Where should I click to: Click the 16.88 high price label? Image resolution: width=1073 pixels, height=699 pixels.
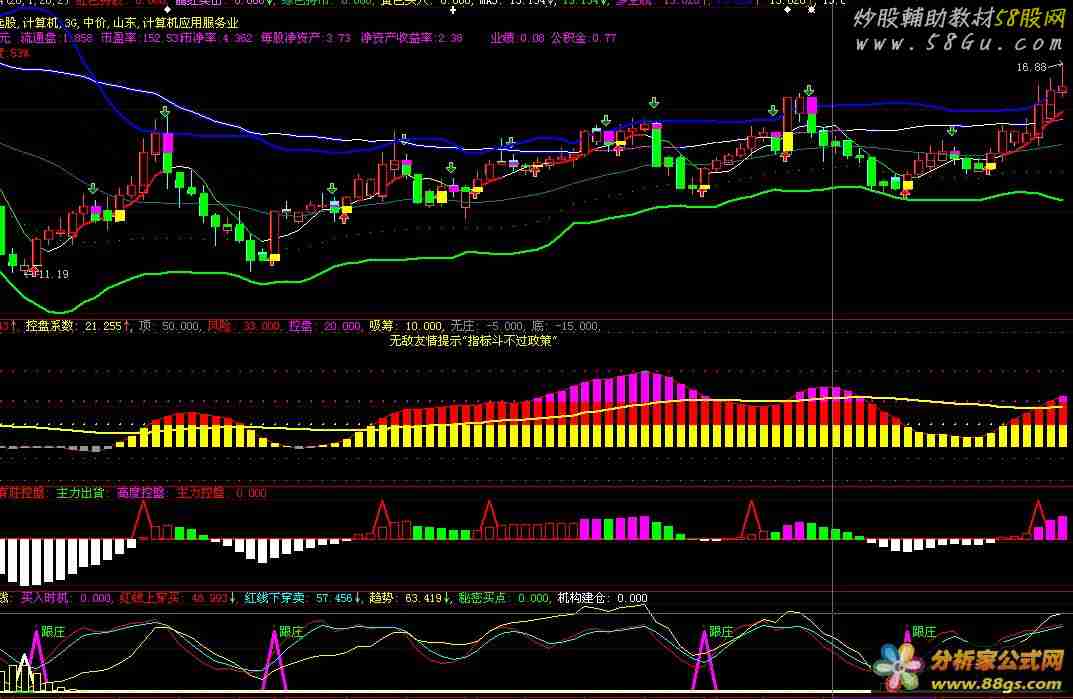(x=1031, y=67)
